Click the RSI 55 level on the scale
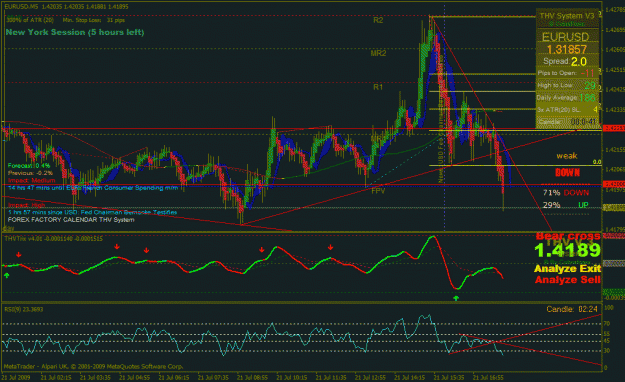Screen dimensions: 625x382 (x=607, y=334)
